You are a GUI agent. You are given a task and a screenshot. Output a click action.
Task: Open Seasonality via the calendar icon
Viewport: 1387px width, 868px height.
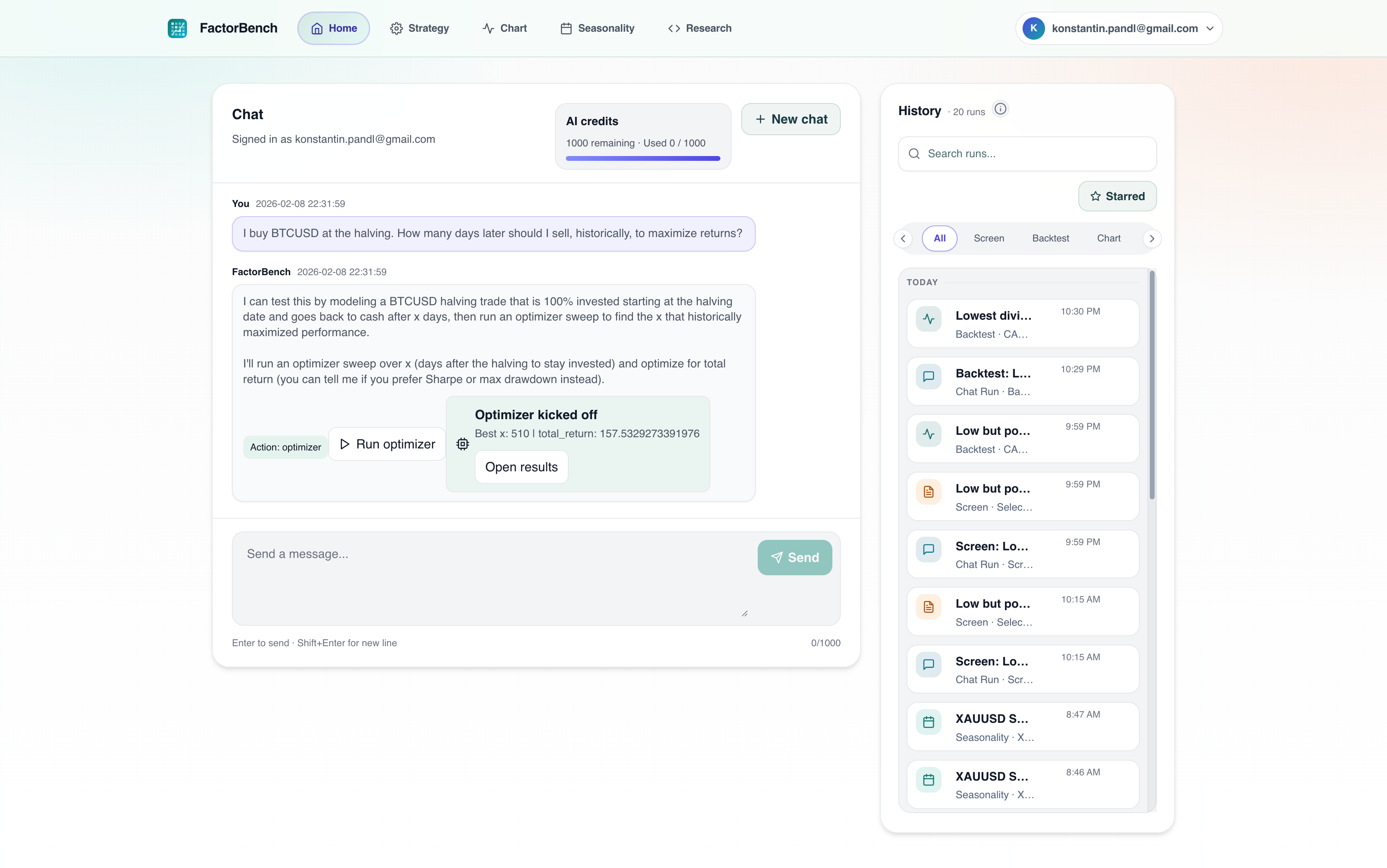pyautogui.click(x=566, y=28)
